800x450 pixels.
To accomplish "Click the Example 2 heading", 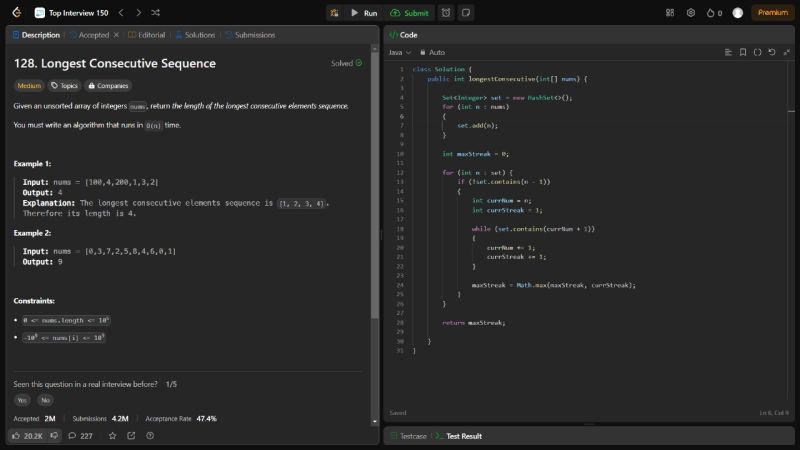I will (x=32, y=233).
